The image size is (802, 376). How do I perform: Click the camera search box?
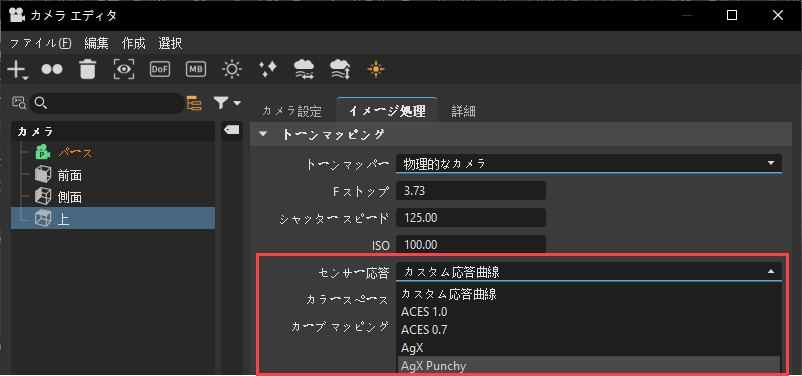pos(106,103)
